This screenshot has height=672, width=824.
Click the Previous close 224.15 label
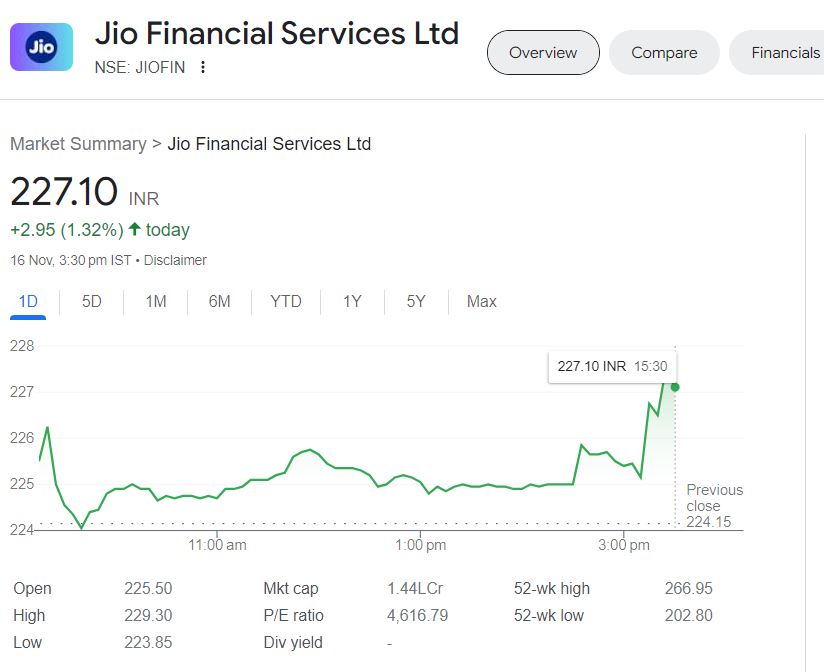tap(714, 505)
